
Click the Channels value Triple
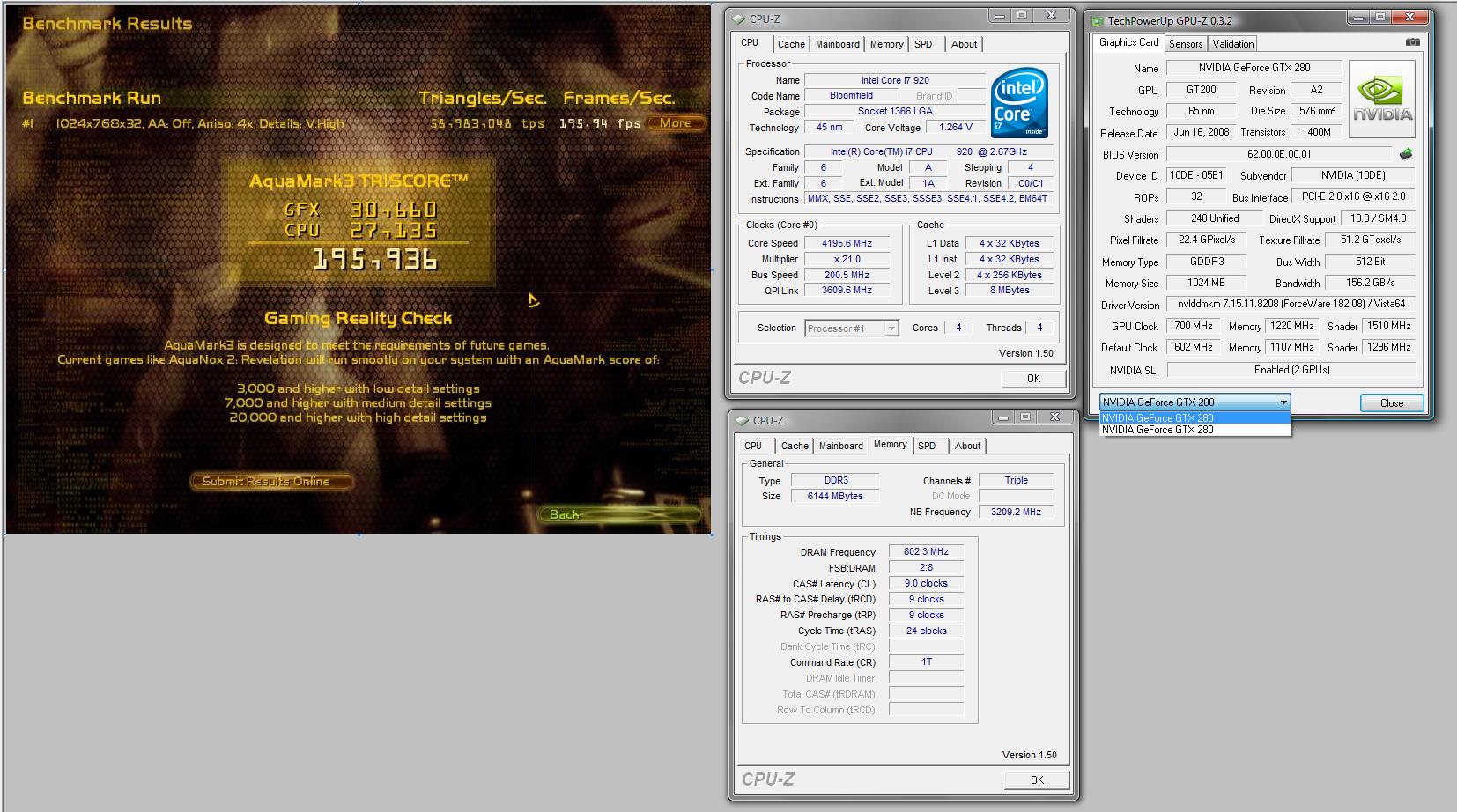[x=1016, y=480]
